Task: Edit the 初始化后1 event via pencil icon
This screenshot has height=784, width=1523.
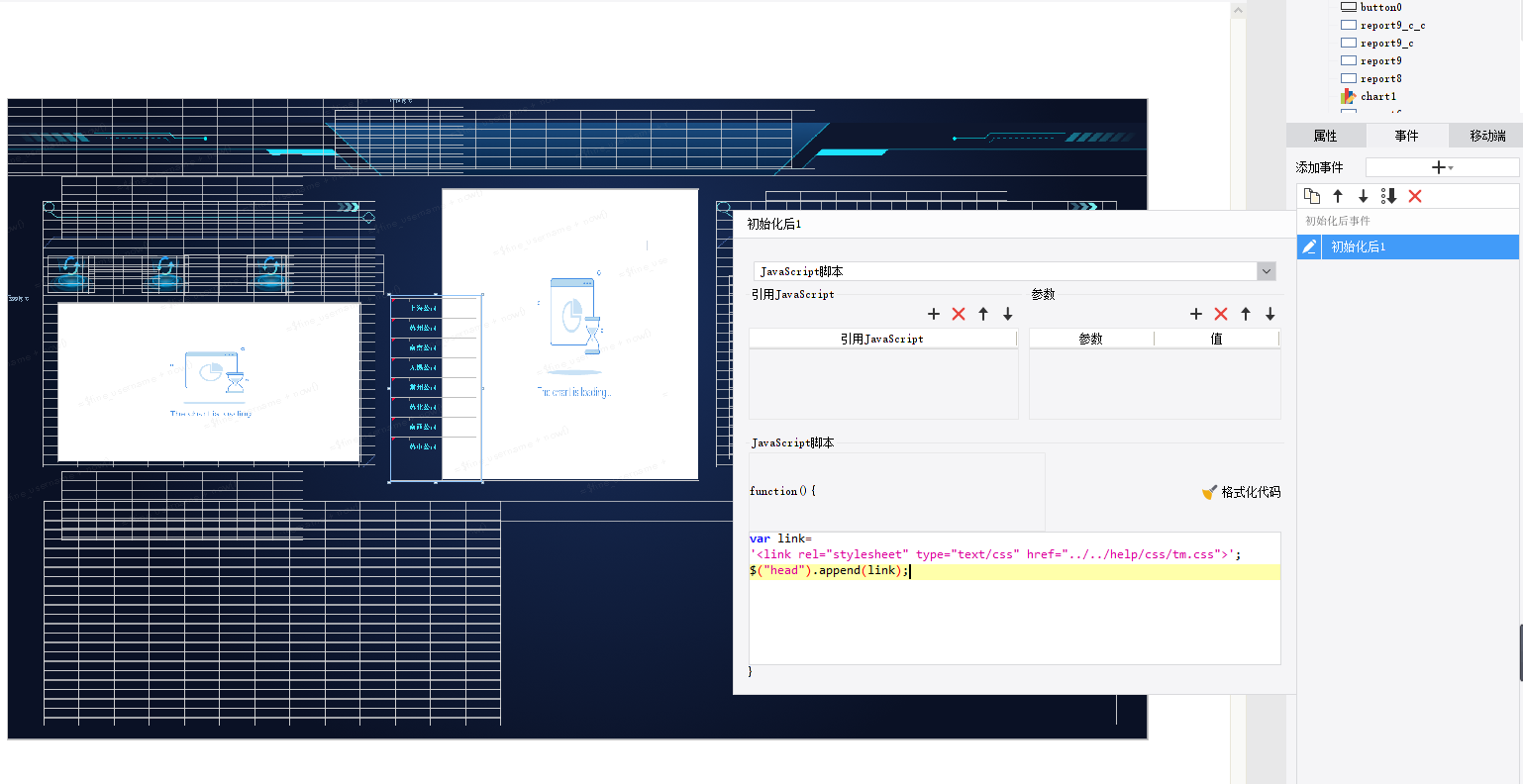Action: coord(1309,246)
